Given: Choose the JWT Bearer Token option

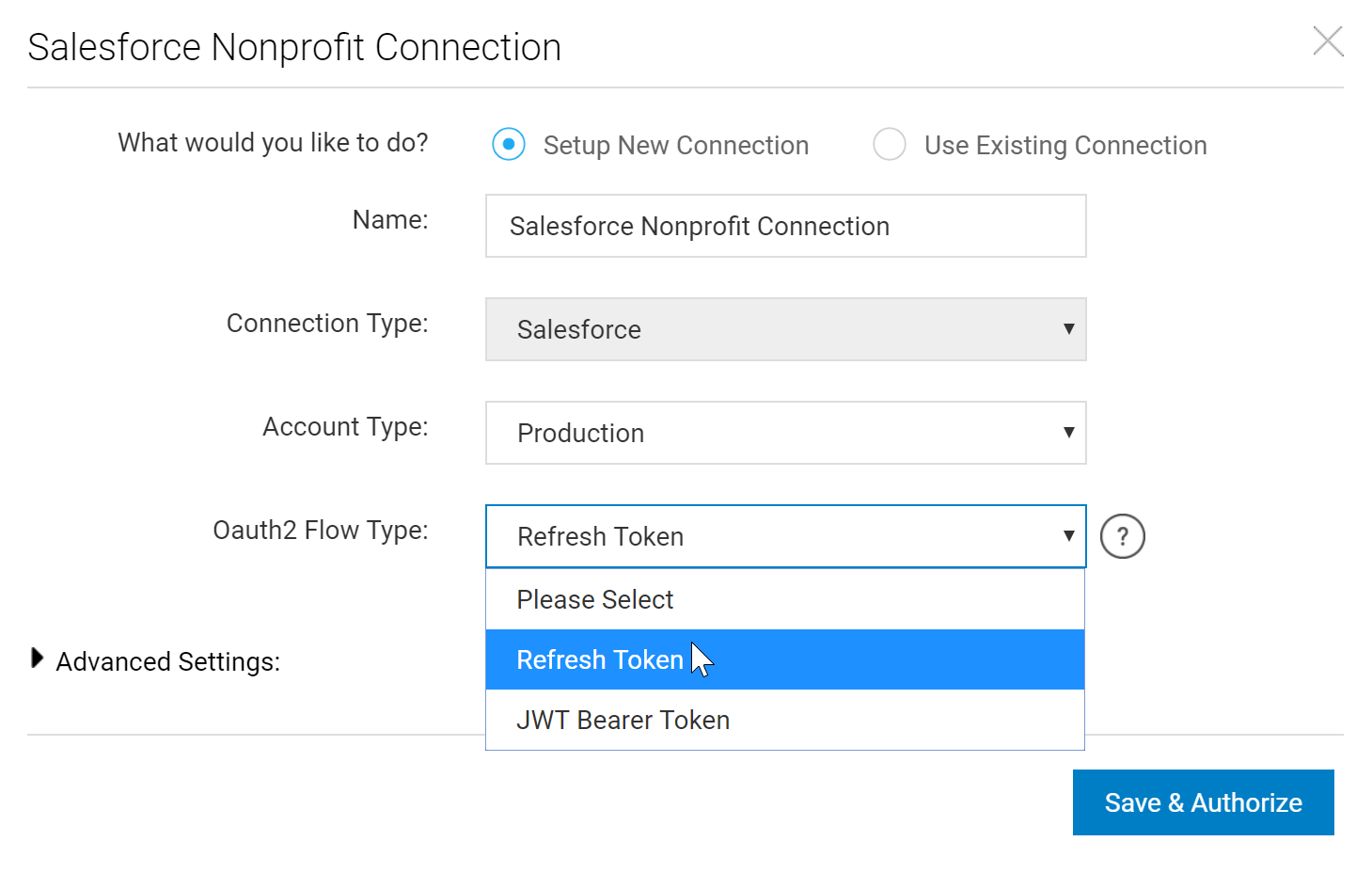Looking at the screenshot, I should [x=785, y=720].
